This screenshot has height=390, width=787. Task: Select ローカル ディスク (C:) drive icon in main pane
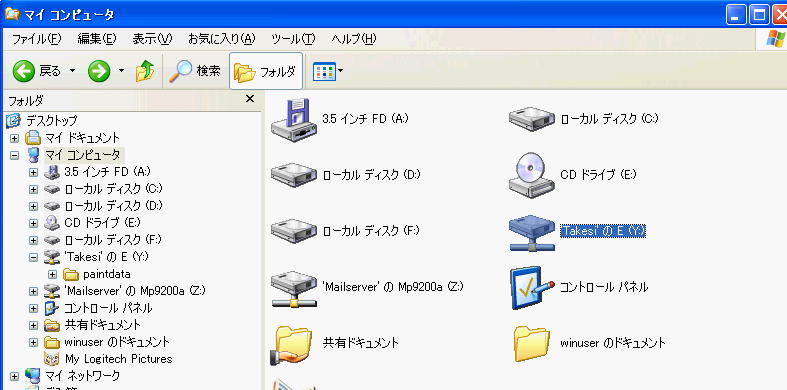click(532, 120)
